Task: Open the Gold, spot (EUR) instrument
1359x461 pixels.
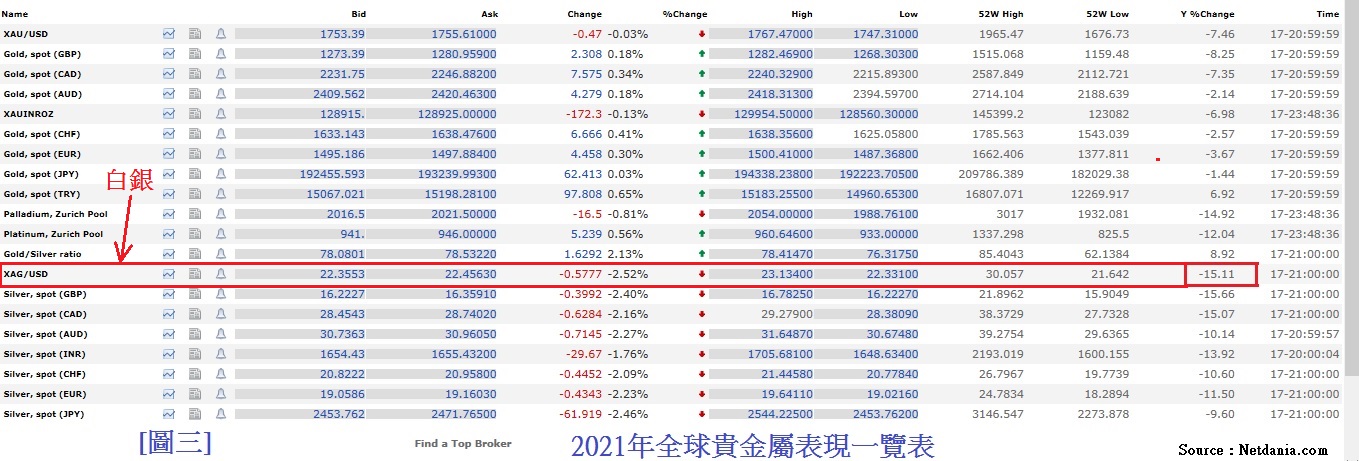Action: (42, 154)
